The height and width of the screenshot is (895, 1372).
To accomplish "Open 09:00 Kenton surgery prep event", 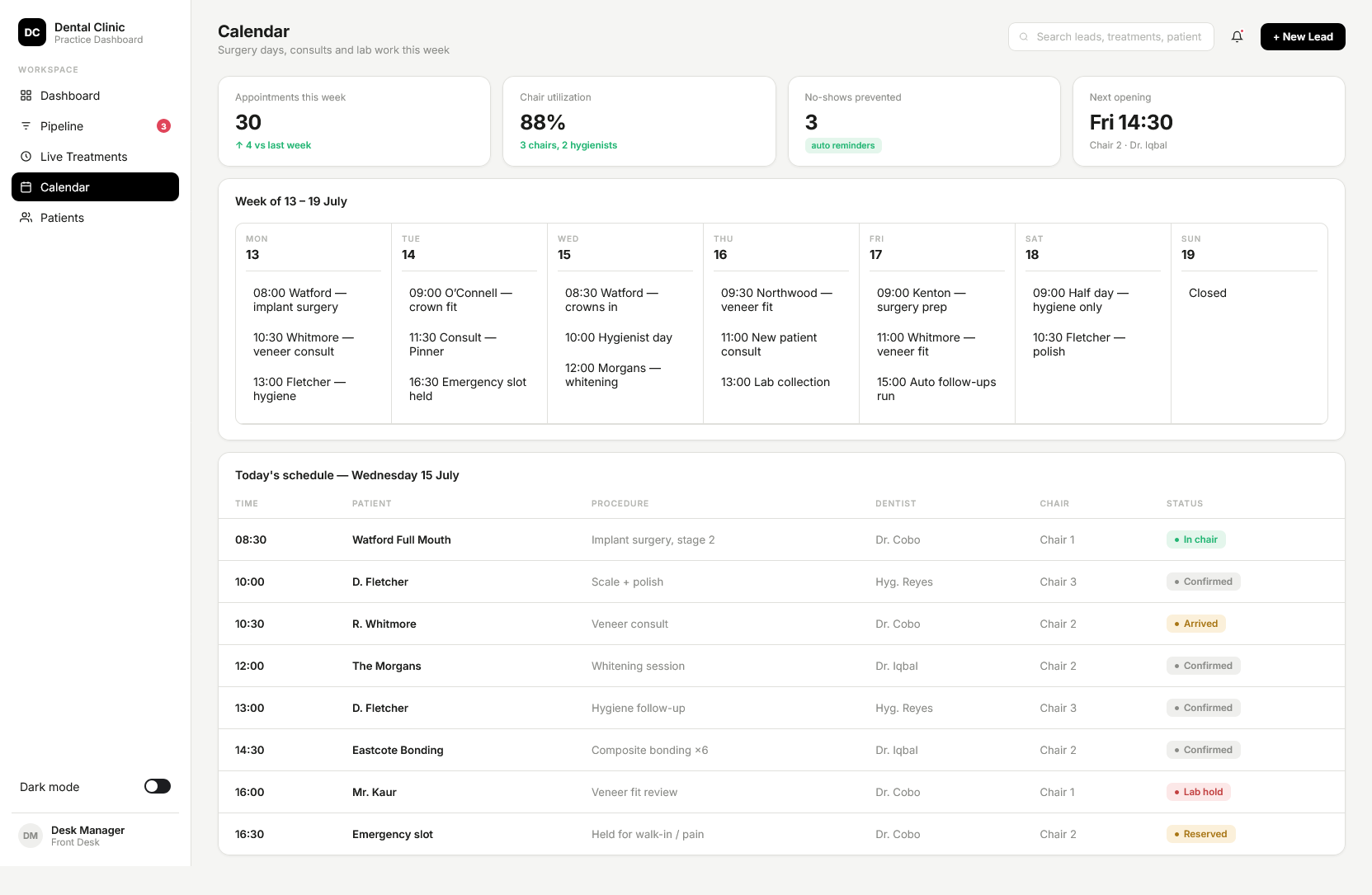I will (x=922, y=300).
